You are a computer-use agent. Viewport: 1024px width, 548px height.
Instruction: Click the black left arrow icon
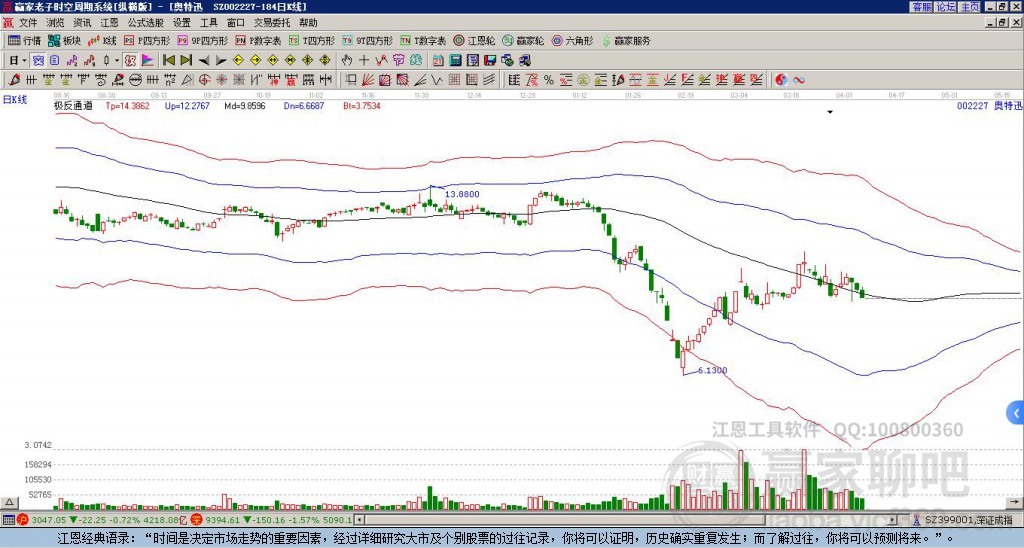(x=204, y=61)
